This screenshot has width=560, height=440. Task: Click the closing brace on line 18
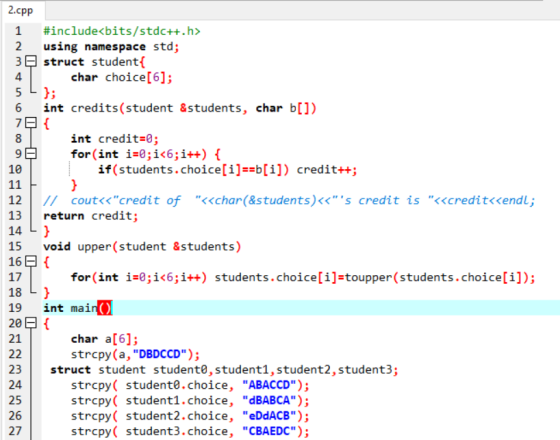click(46, 292)
